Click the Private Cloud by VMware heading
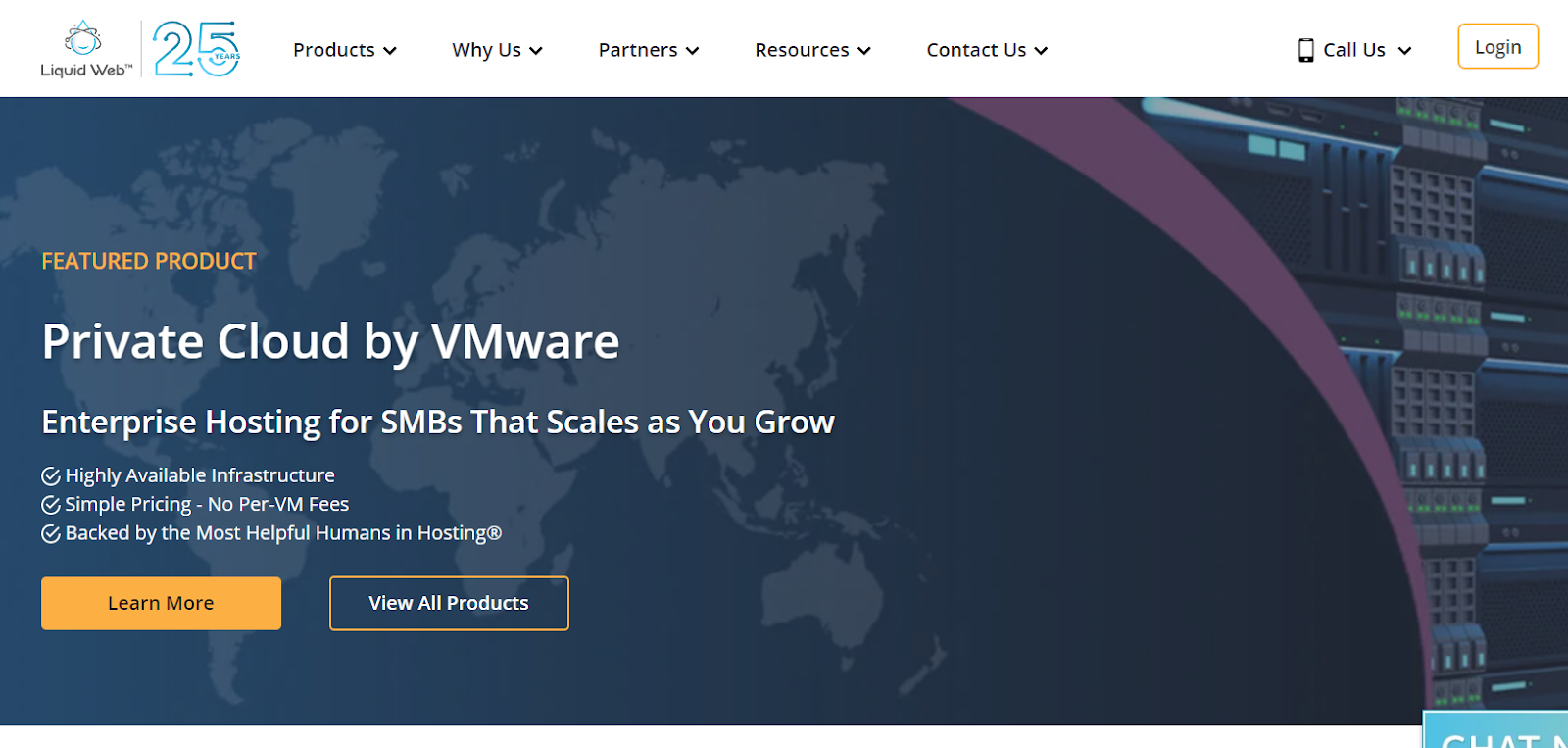 pos(330,341)
